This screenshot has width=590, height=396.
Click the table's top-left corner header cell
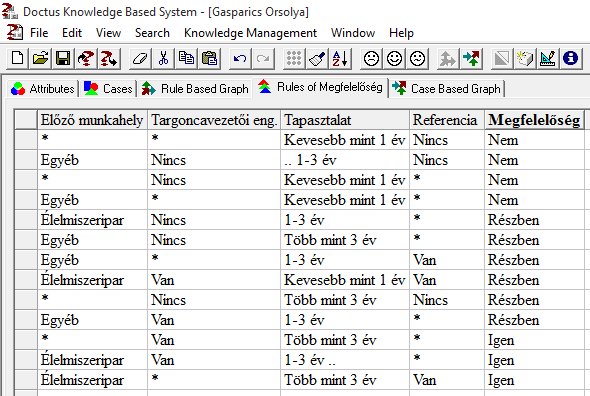[x=26, y=120]
